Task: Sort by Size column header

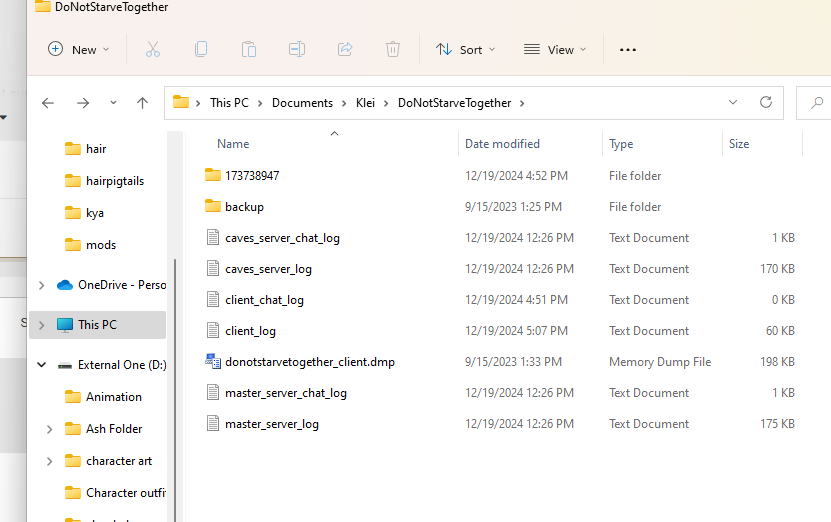Action: tap(739, 144)
